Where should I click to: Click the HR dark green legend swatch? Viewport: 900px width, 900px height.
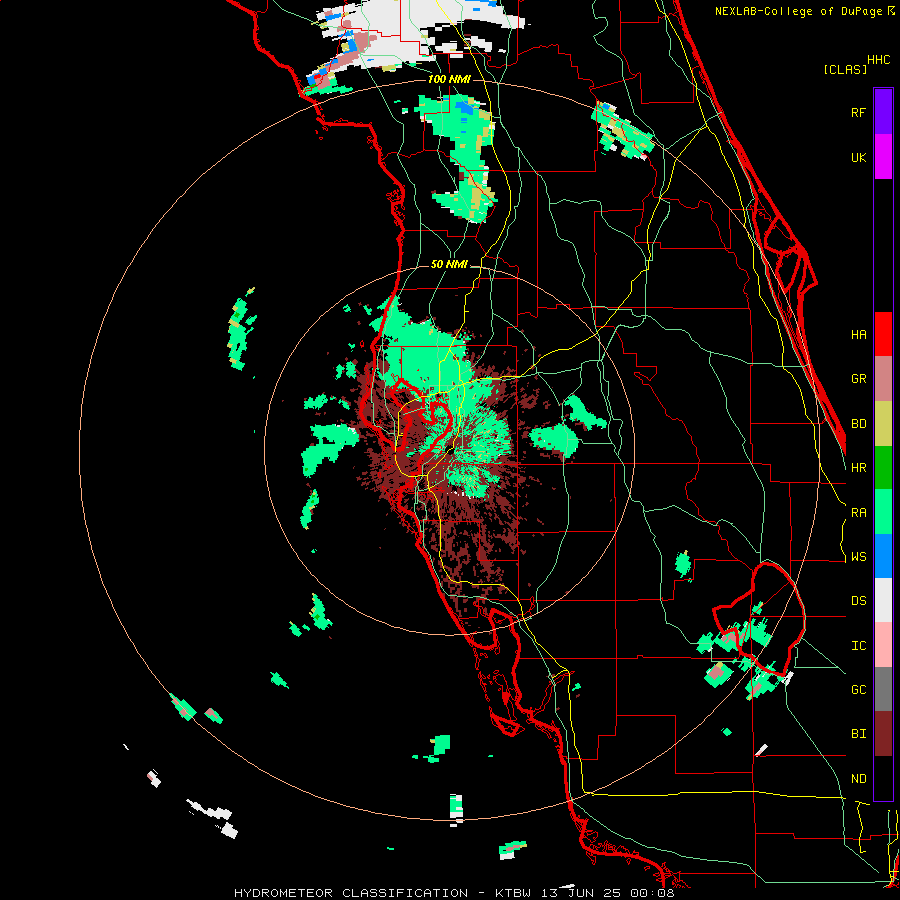(x=883, y=468)
